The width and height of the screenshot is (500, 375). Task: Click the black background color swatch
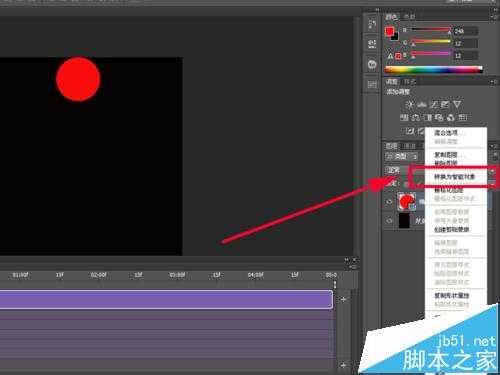pos(395,37)
